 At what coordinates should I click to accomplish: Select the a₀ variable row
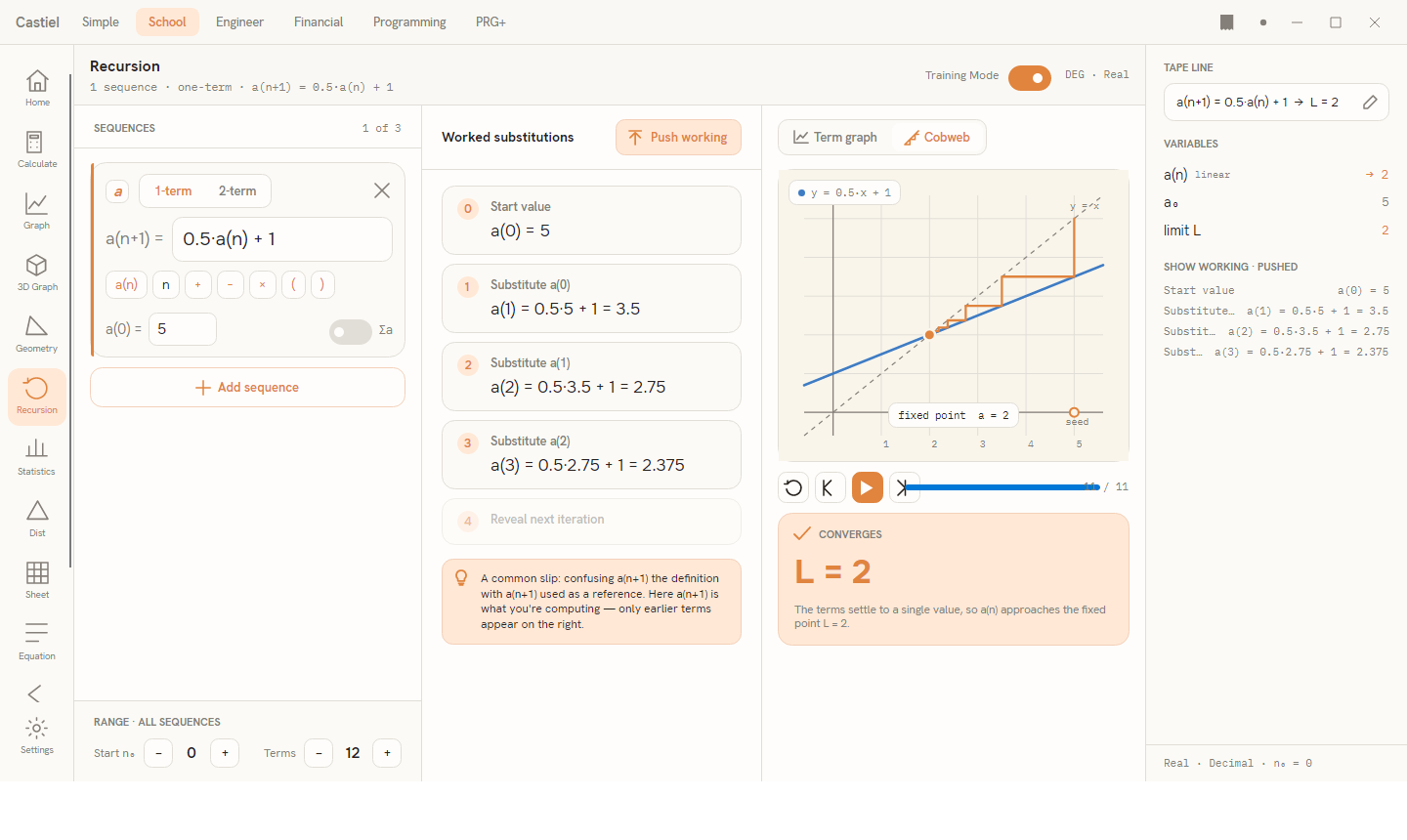pyautogui.click(x=1276, y=202)
